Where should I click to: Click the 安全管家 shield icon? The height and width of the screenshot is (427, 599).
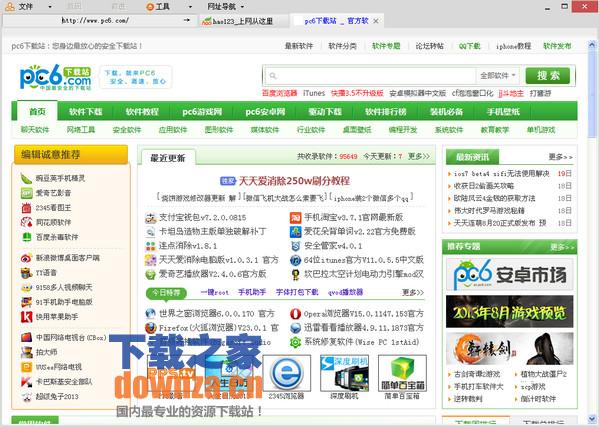tap(295, 246)
